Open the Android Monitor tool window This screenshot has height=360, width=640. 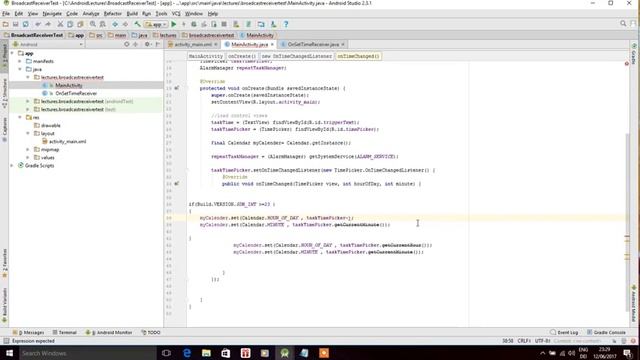click(109, 333)
